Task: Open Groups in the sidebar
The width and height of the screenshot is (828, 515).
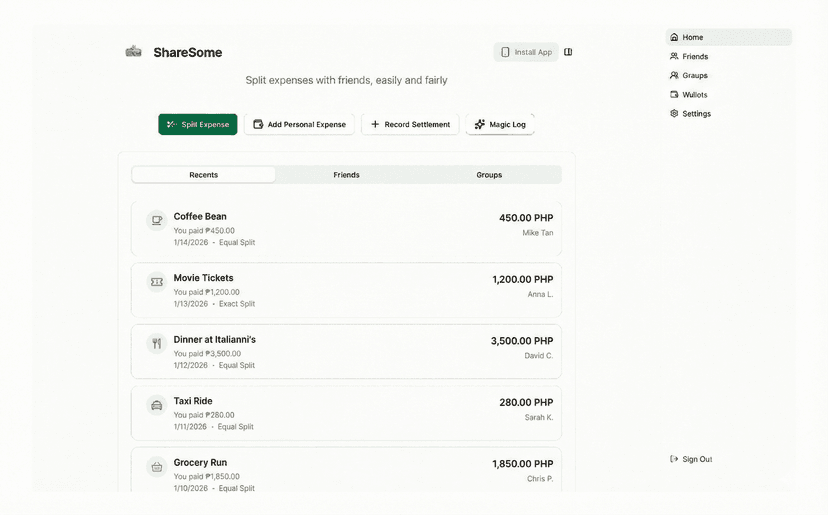Action: click(694, 76)
